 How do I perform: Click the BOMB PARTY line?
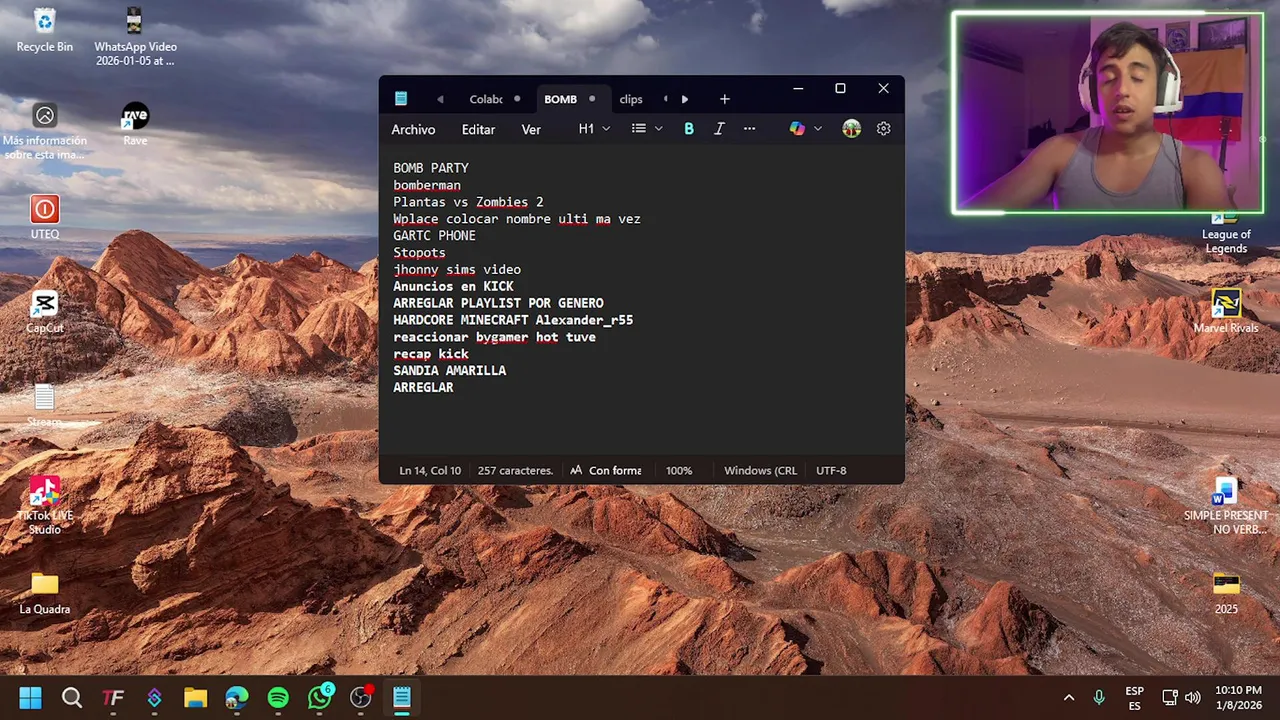click(x=431, y=168)
